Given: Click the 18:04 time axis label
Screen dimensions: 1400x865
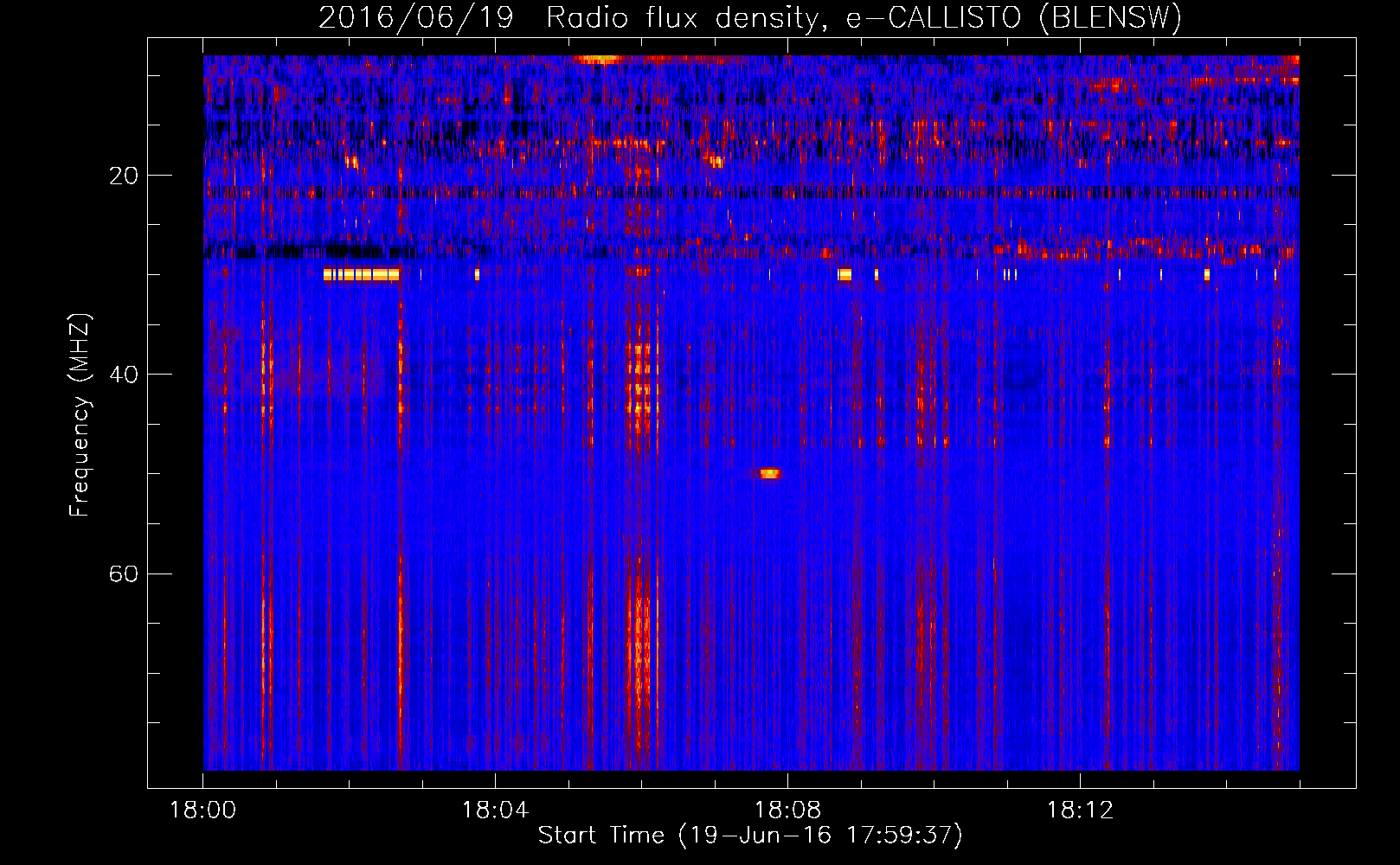Looking at the screenshot, I should point(495,811).
